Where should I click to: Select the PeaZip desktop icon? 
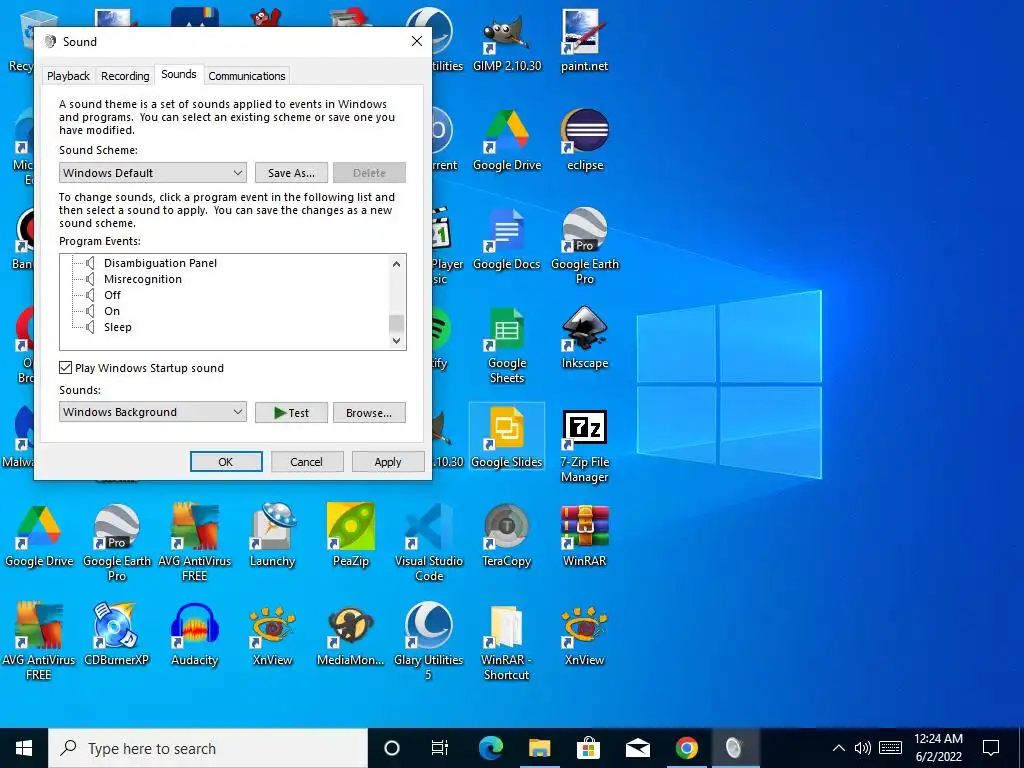351,535
